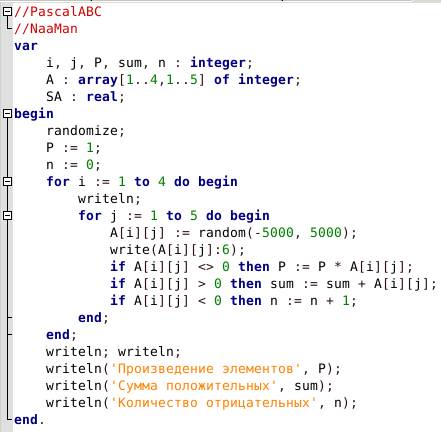Place cursor at final 'end.' line
Screen dimensions: 441x432
pos(29,420)
